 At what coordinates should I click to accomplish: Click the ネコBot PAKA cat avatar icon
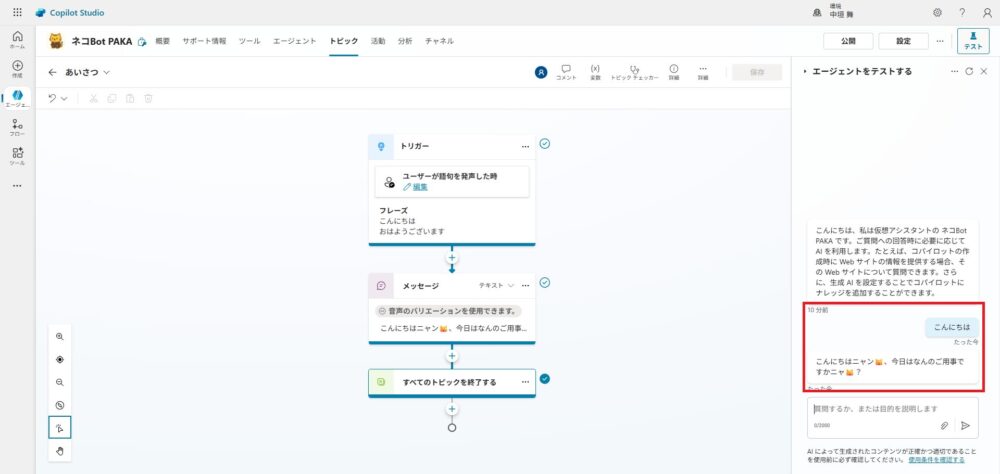pos(57,41)
